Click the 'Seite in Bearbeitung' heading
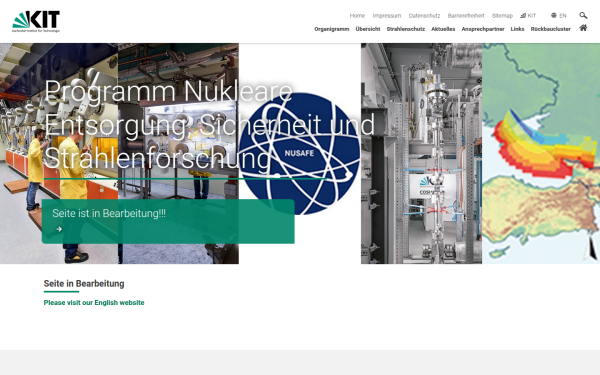This screenshot has height=375, width=600. [x=84, y=284]
